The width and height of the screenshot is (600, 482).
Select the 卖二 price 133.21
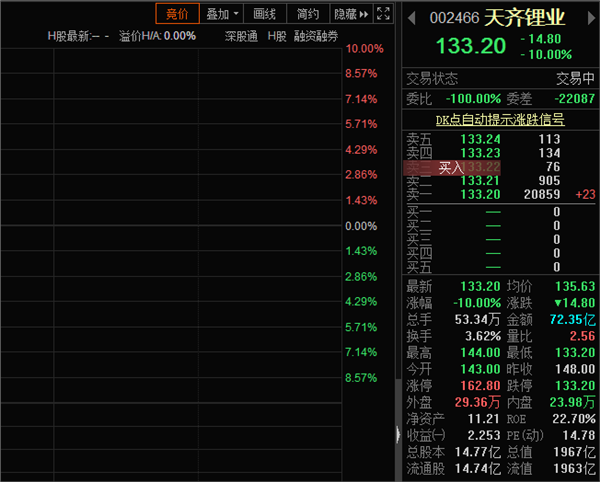tap(480, 181)
